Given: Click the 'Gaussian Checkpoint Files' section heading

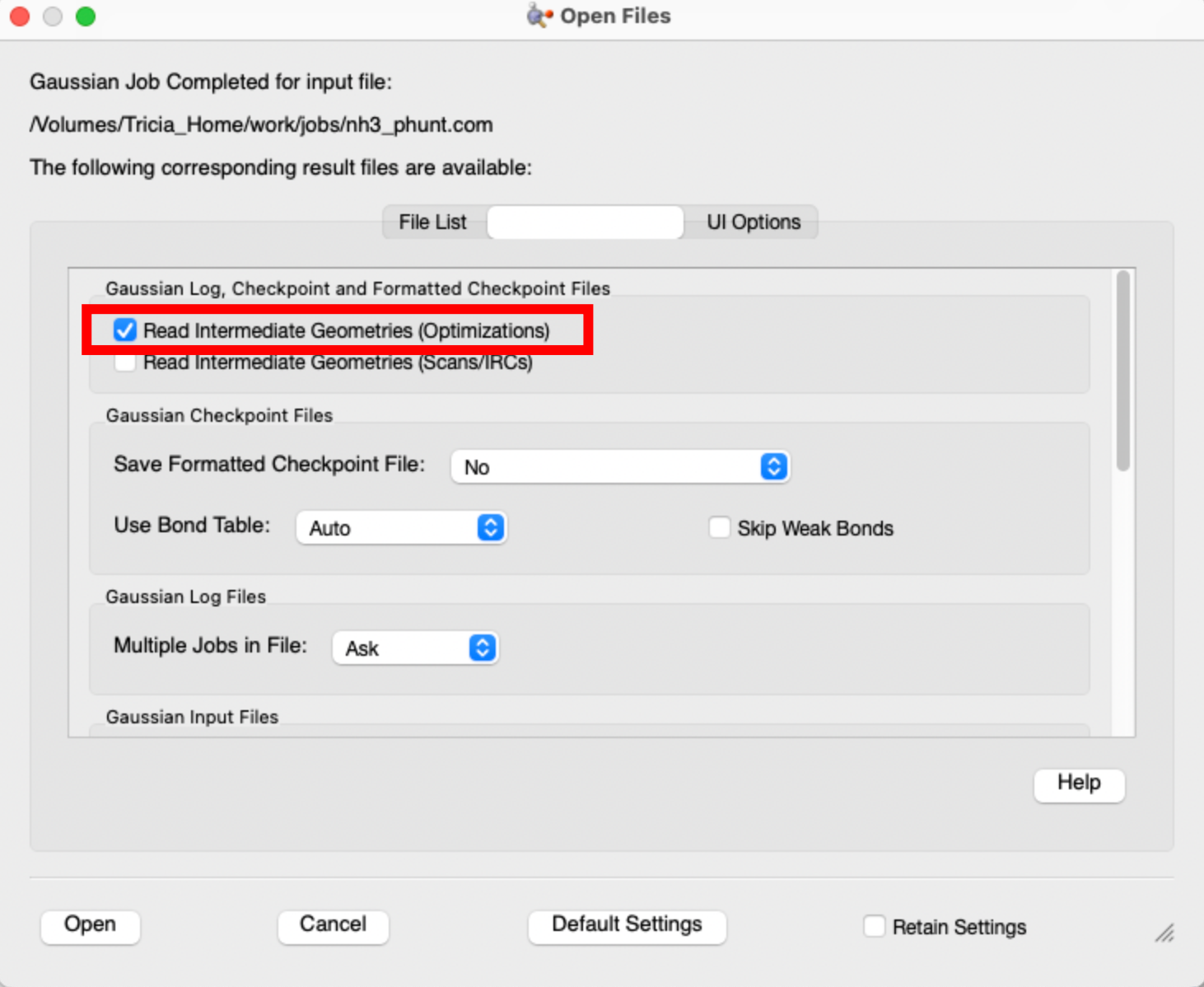Looking at the screenshot, I should tap(219, 415).
